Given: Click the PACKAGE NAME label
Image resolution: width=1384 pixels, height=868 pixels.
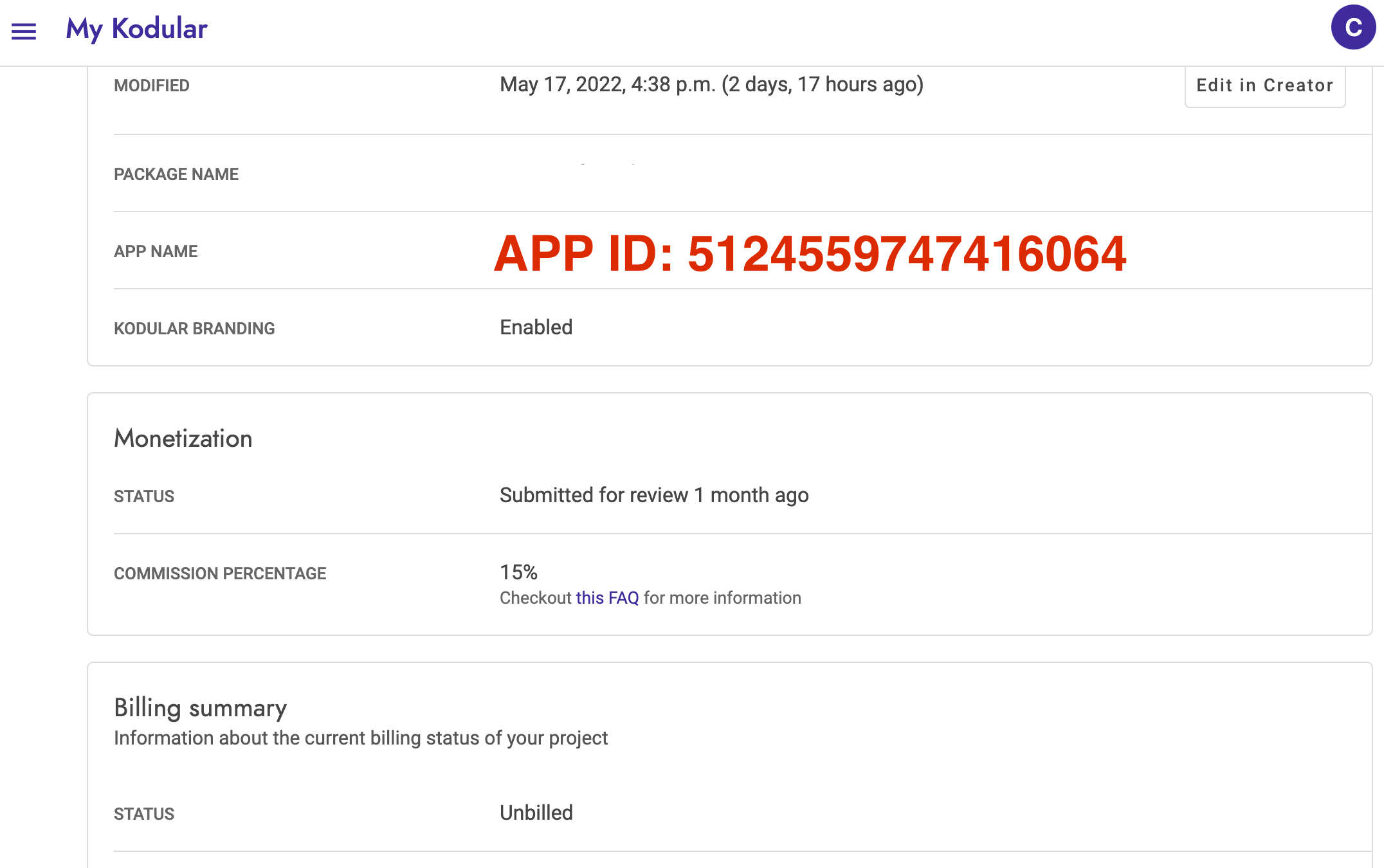Looking at the screenshot, I should tap(176, 174).
